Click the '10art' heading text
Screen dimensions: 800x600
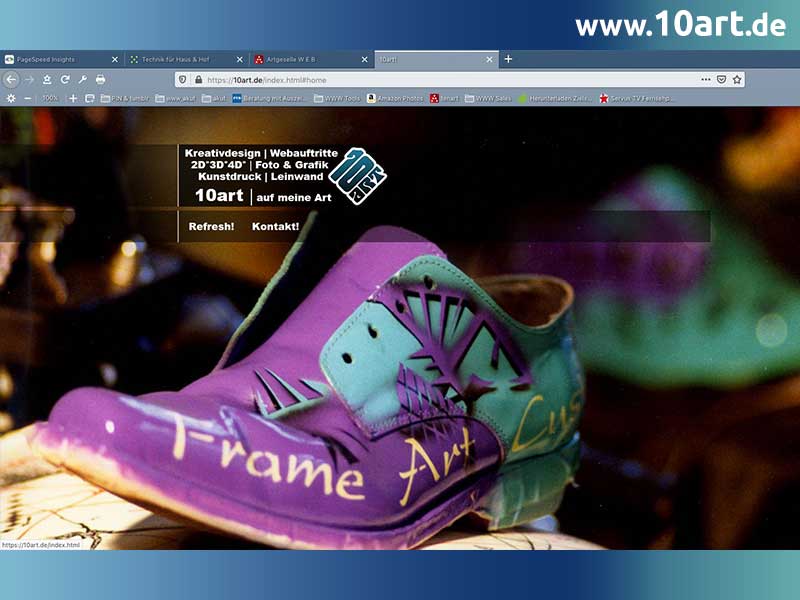(x=219, y=195)
